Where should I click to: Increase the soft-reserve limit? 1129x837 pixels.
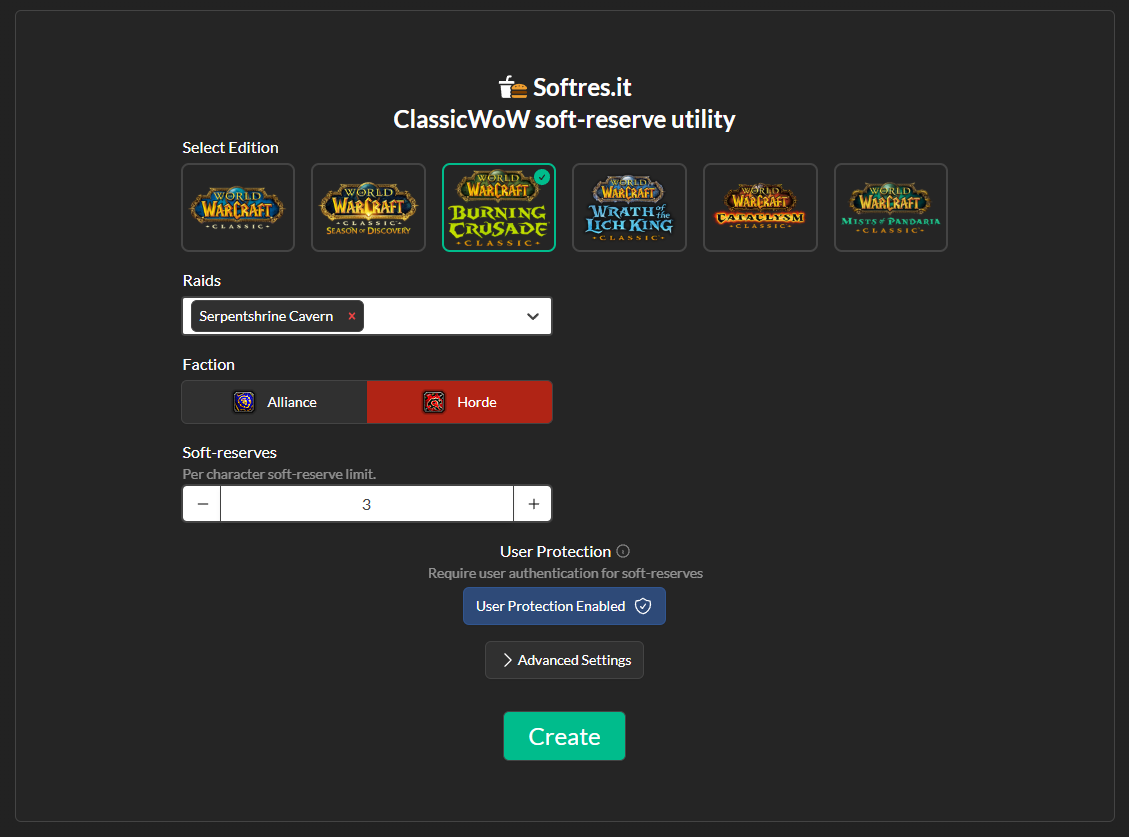[x=534, y=503]
